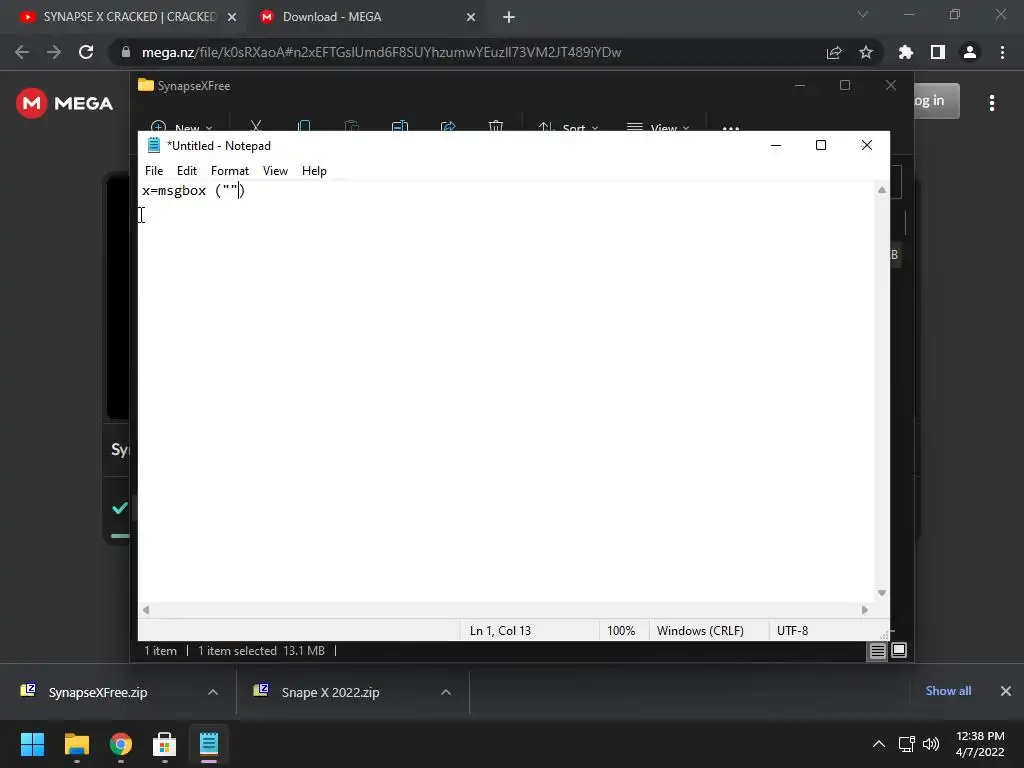
Task: Open Snape X 2022.zip from downloads bar
Action: (330, 692)
